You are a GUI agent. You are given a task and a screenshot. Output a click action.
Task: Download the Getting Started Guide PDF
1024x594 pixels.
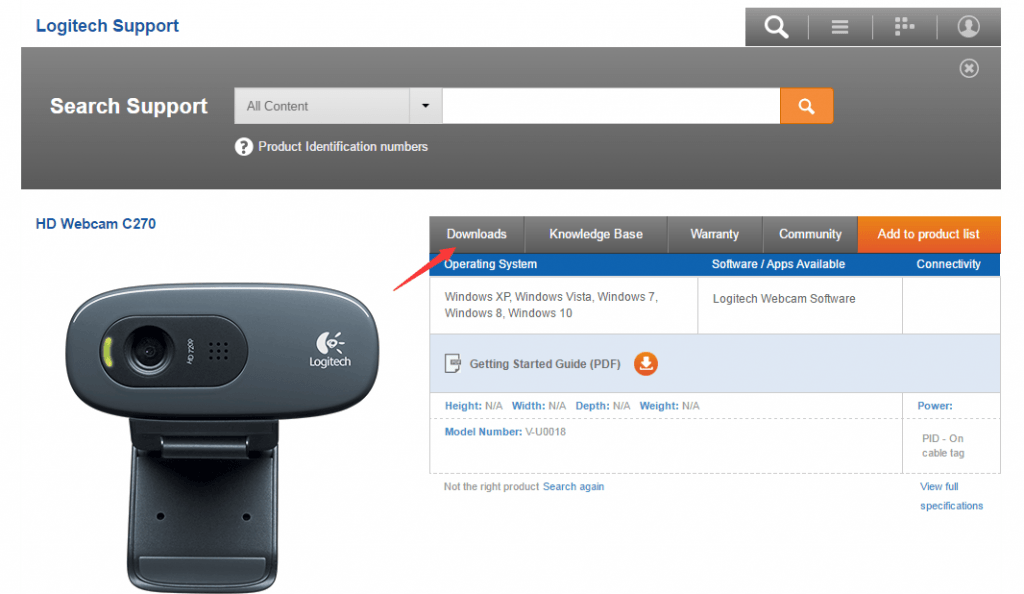645,364
